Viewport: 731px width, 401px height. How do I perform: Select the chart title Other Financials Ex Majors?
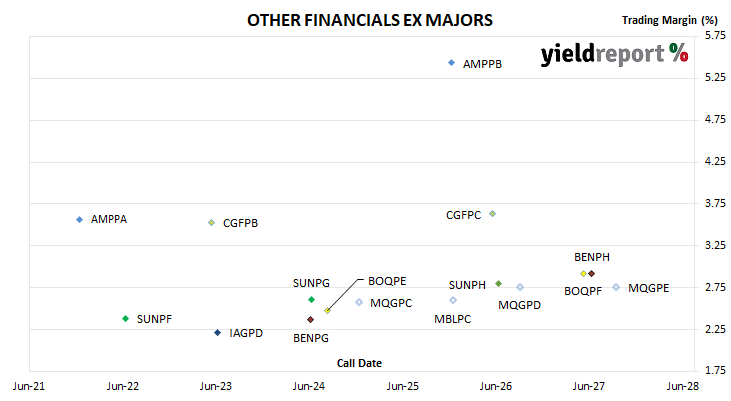coord(370,21)
